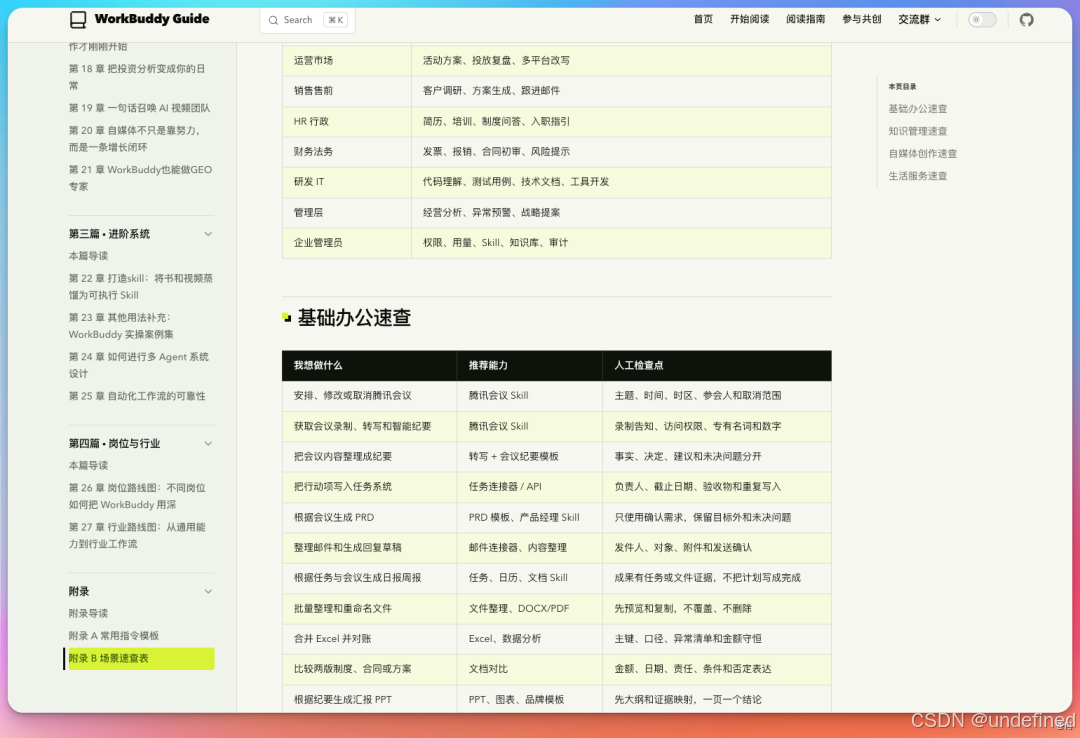The height and width of the screenshot is (738, 1080).
Task: Collapse the 第三篇 · 进阶系统 section
Action: tap(208, 234)
